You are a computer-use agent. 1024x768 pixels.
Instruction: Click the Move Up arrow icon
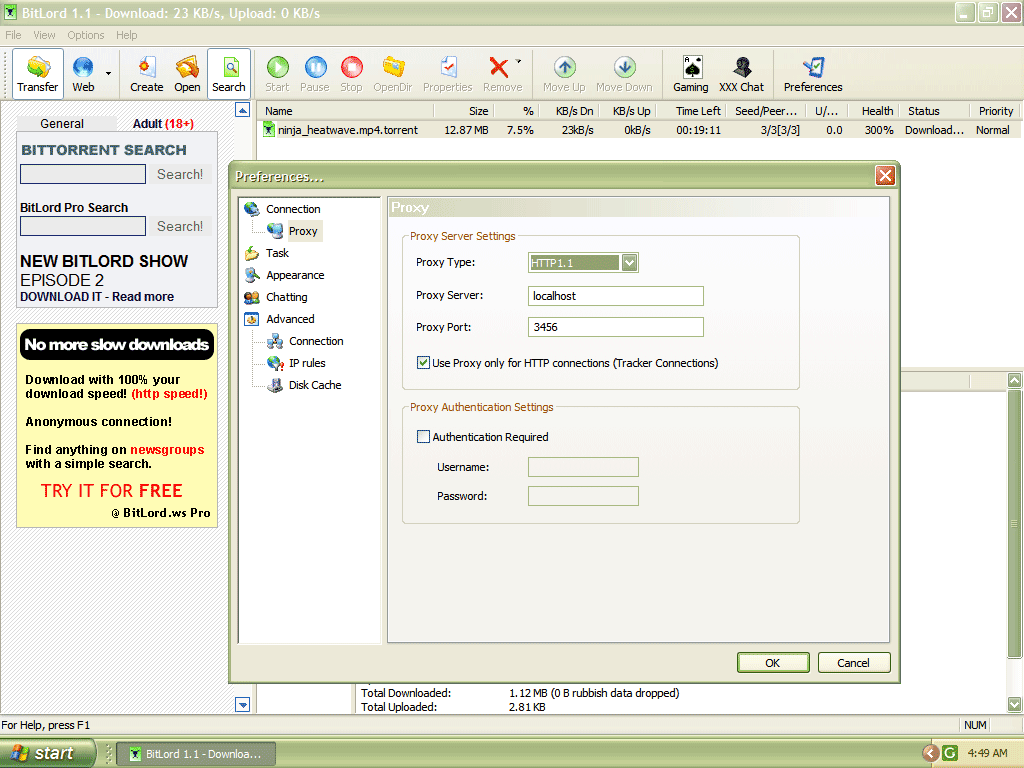pyautogui.click(x=564, y=74)
